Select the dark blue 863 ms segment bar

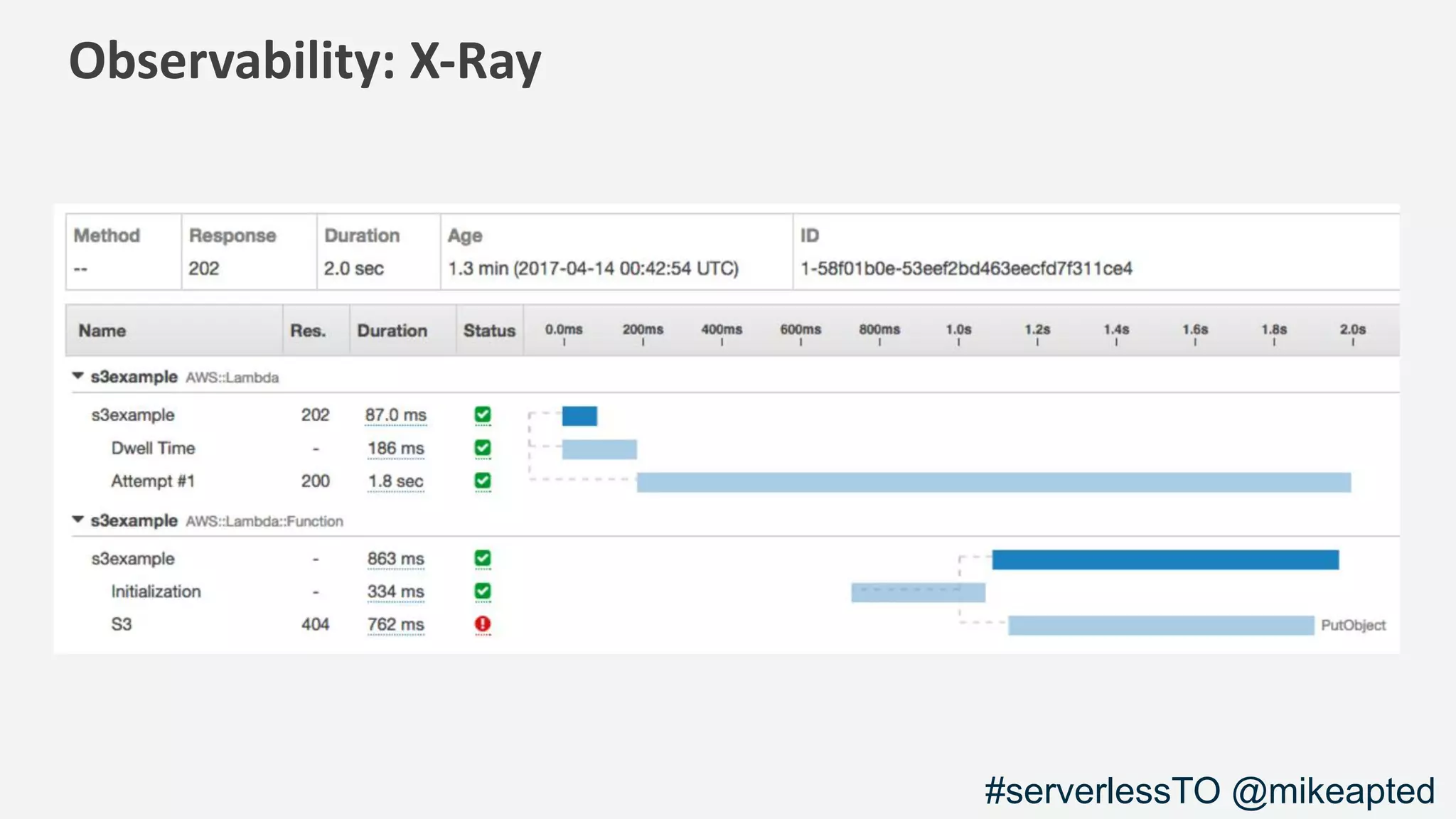(1165, 560)
